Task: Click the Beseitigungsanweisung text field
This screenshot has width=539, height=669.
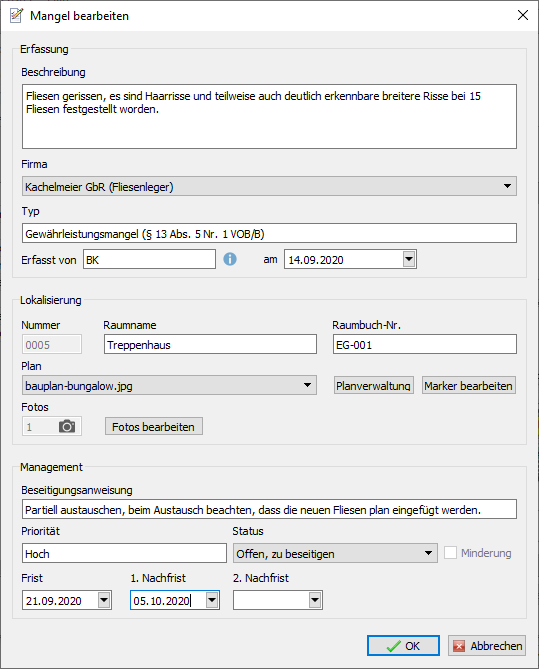Action: coord(269,509)
